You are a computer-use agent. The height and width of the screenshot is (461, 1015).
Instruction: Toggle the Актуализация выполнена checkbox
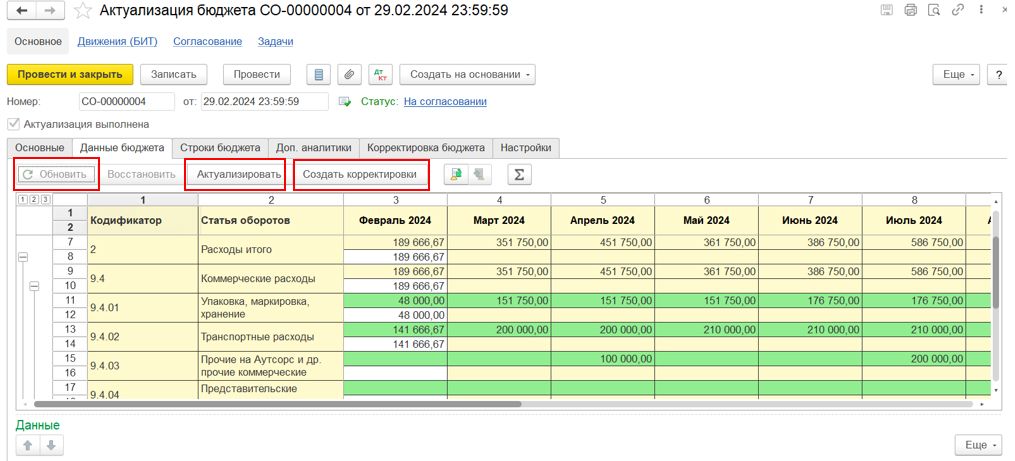[13, 125]
